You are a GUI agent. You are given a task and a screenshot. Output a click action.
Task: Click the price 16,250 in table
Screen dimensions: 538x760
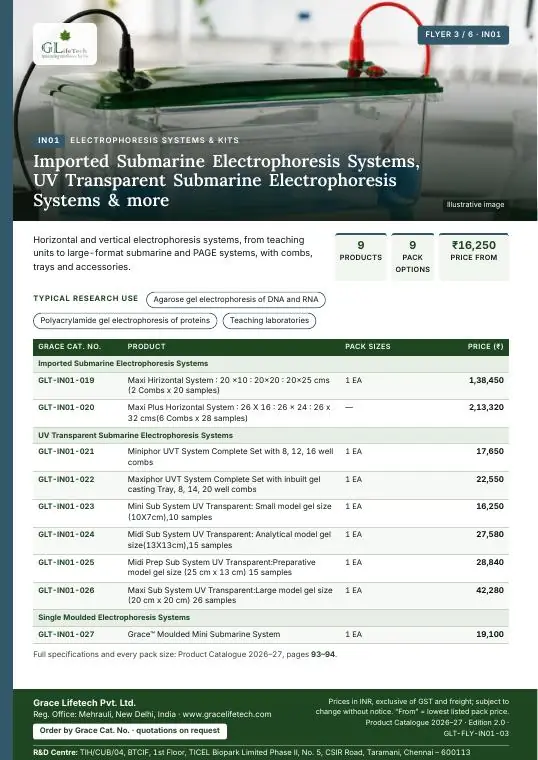click(x=490, y=507)
